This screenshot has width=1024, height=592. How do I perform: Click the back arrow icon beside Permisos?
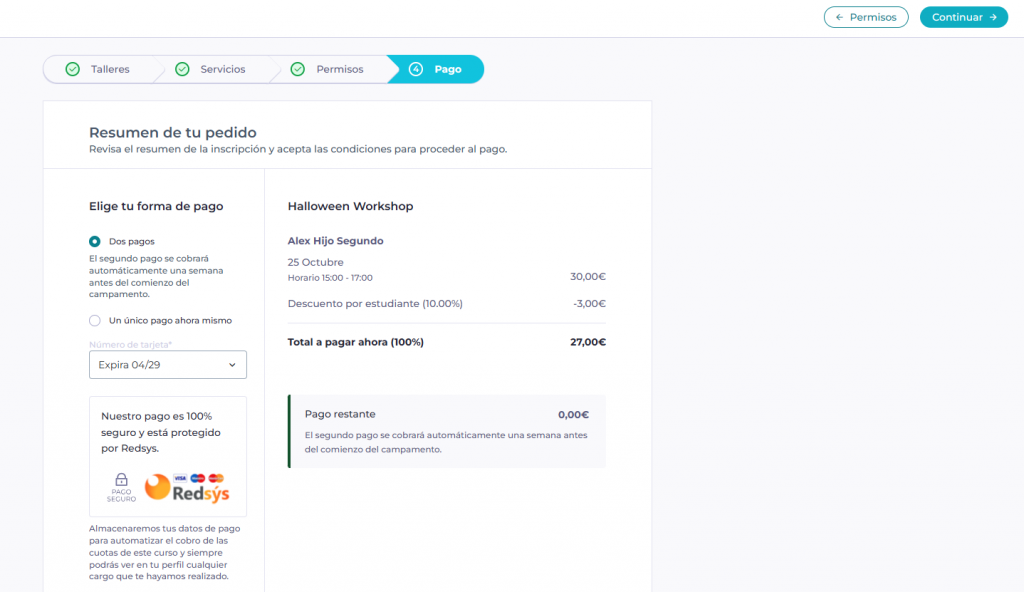[839, 17]
